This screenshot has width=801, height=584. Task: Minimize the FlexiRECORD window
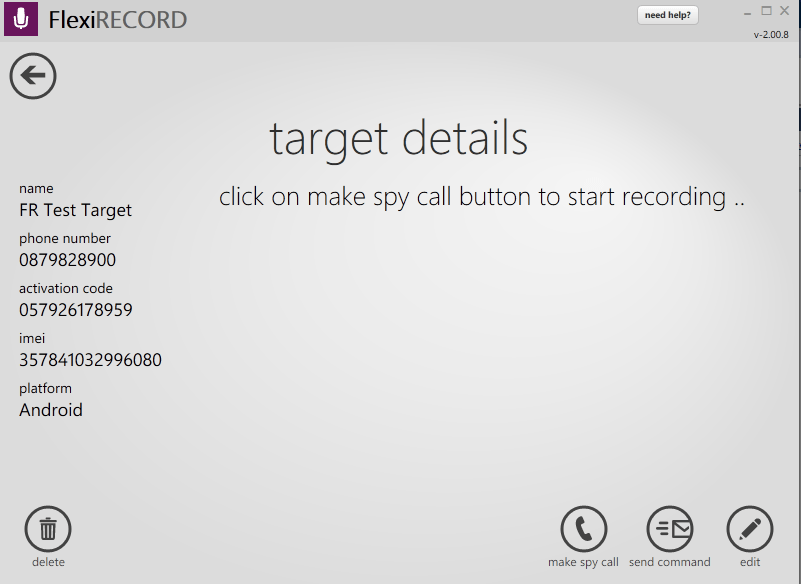tap(747, 12)
